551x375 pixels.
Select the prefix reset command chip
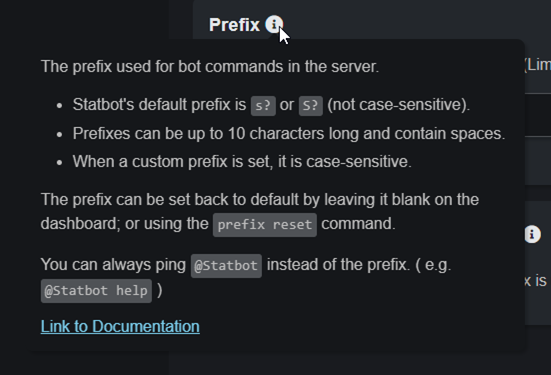point(265,225)
